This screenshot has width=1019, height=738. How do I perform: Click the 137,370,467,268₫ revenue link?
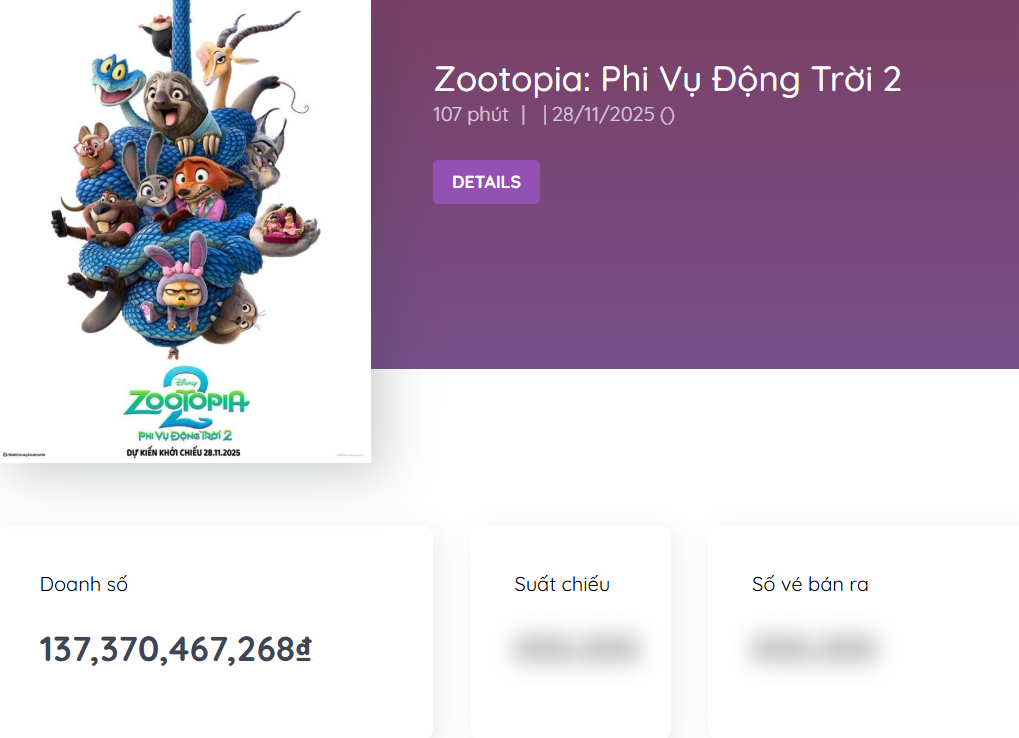pos(174,648)
